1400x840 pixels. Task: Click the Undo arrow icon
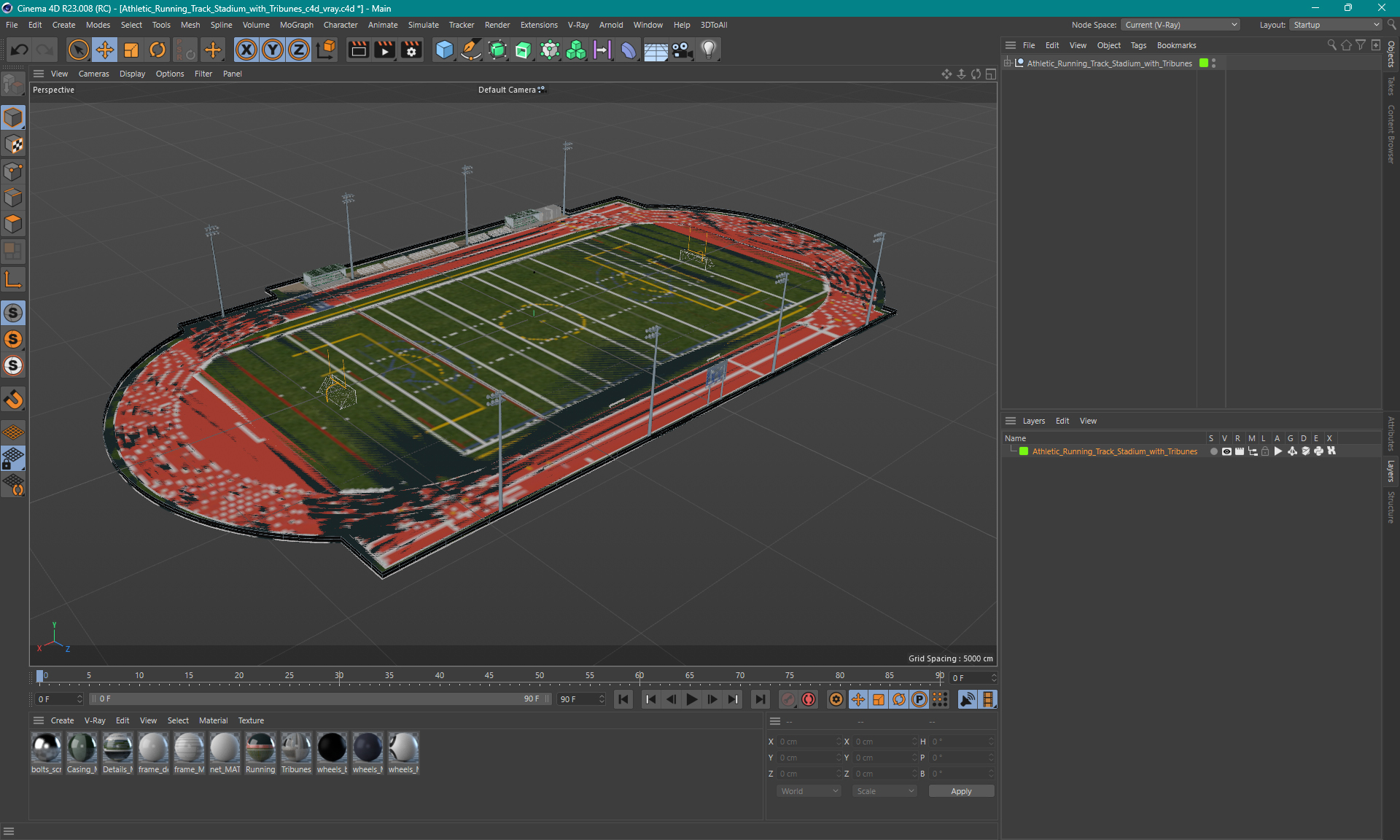click(20, 50)
